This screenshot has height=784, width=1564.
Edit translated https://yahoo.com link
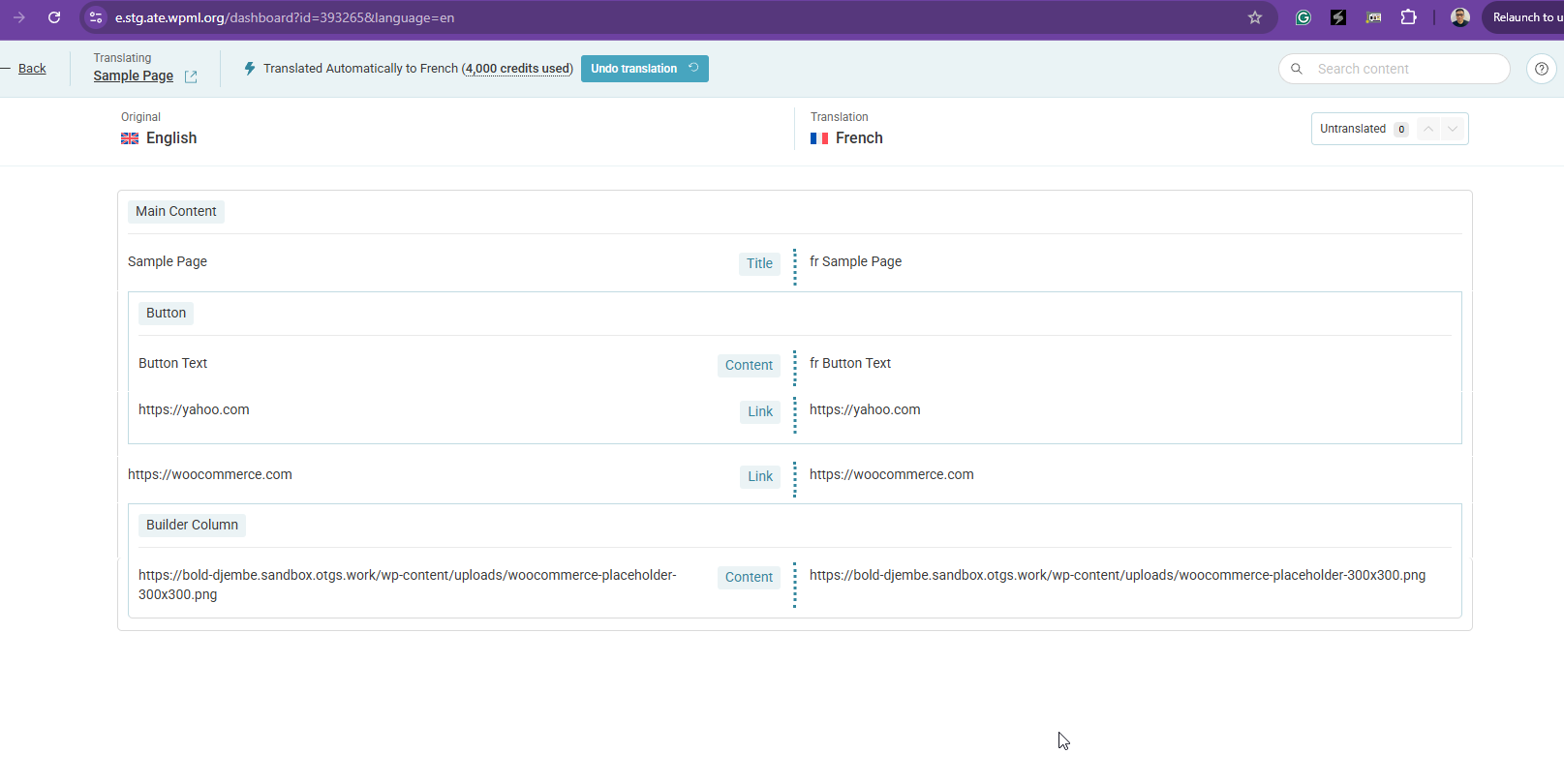coord(865,409)
